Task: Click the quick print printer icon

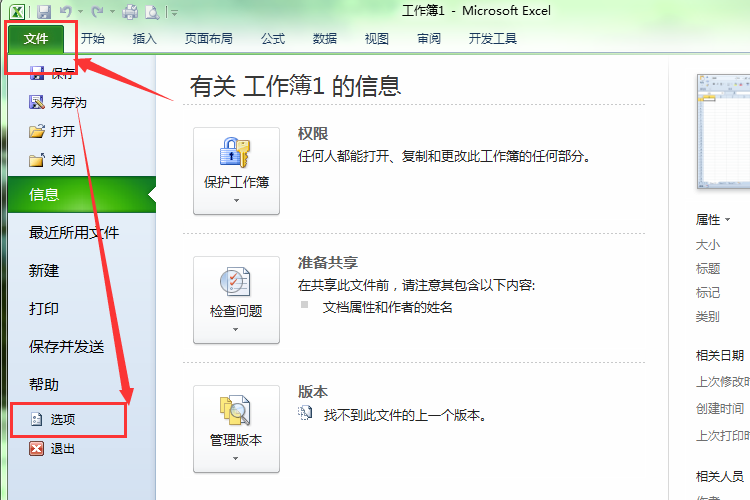Action: coord(130,12)
